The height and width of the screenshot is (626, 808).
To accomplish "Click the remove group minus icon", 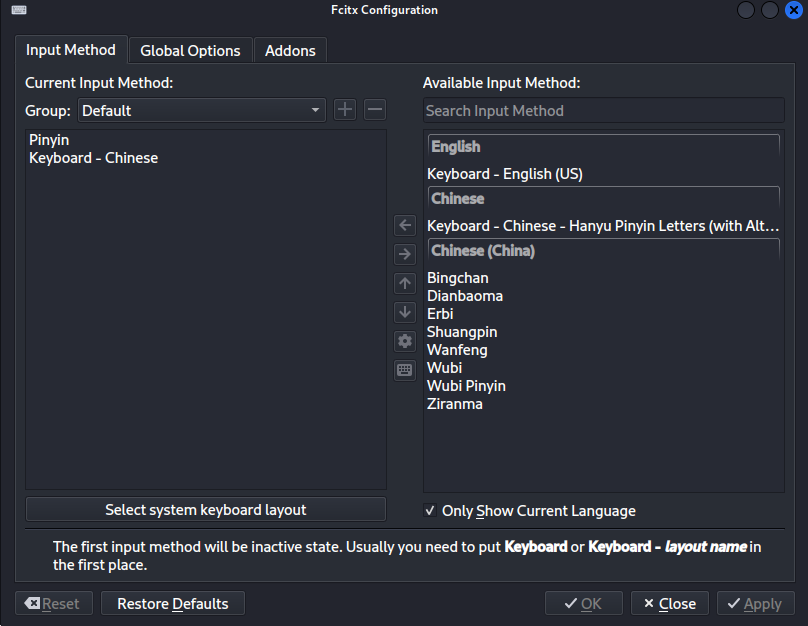I will (x=375, y=110).
